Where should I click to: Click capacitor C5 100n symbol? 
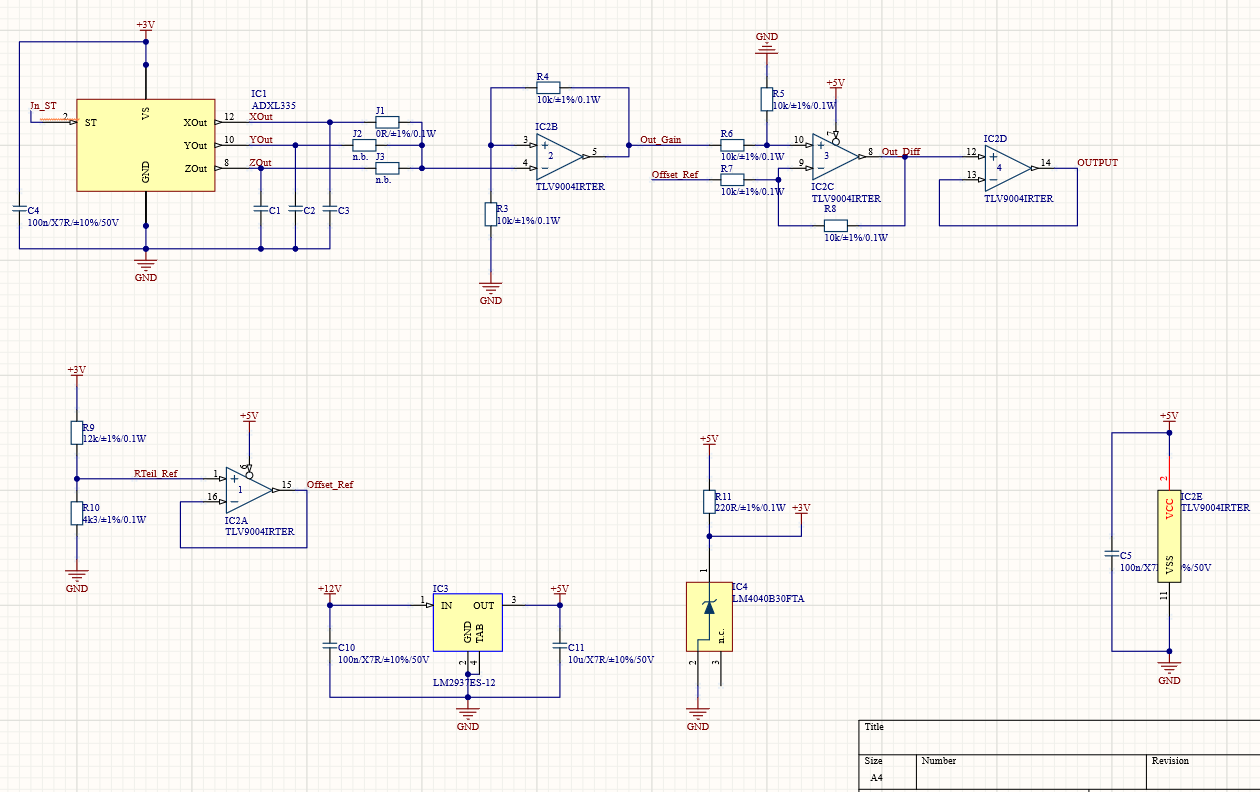click(1113, 552)
